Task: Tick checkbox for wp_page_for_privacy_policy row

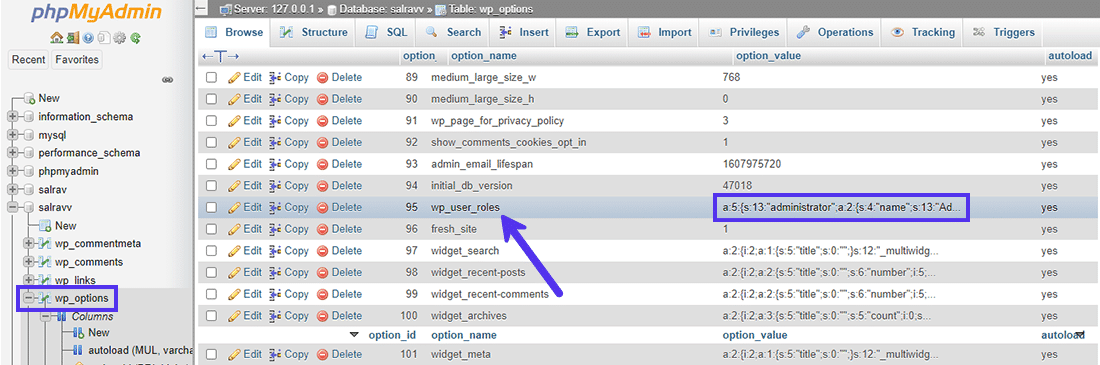Action: [211, 121]
